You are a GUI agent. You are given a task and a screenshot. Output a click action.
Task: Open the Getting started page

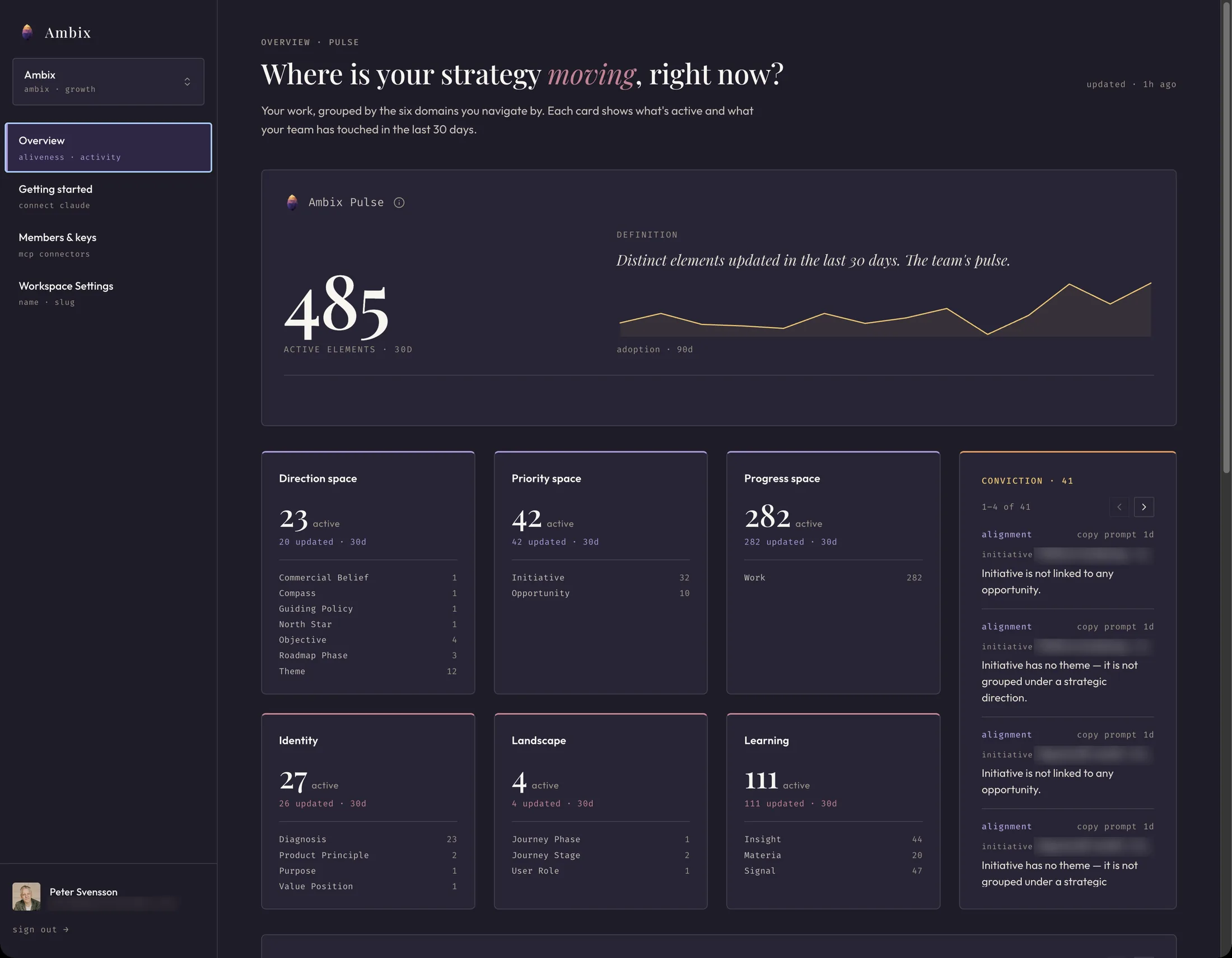pyautogui.click(x=108, y=196)
